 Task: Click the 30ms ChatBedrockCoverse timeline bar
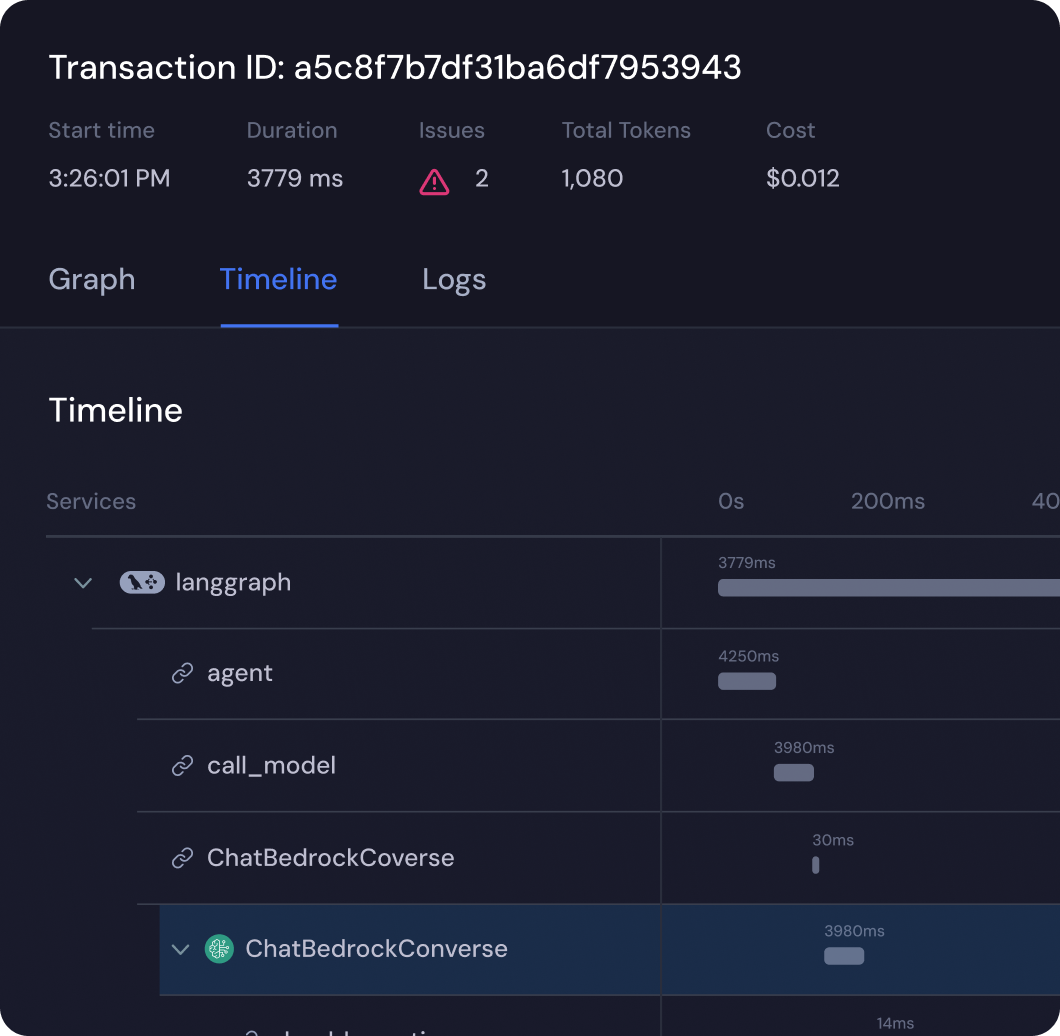pos(816,865)
